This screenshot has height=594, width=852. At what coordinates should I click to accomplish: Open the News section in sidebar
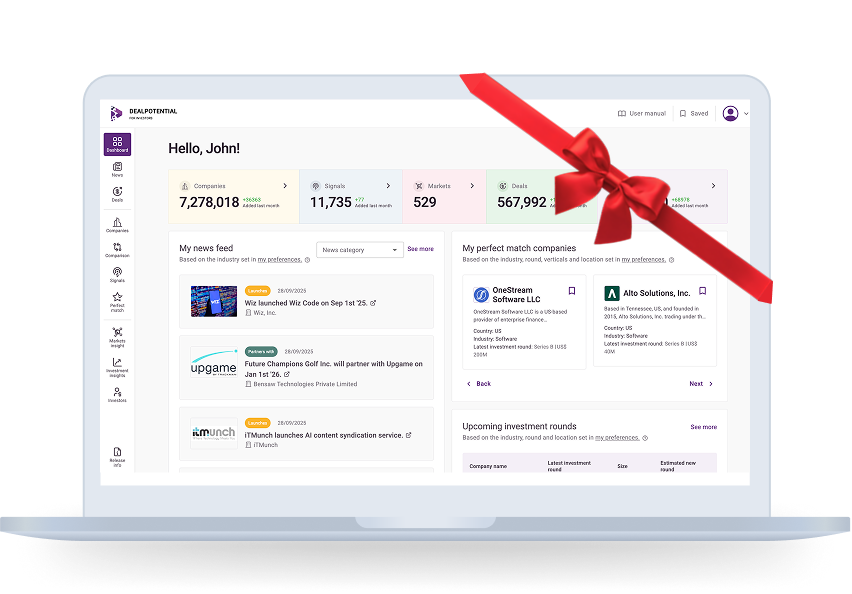click(x=117, y=169)
